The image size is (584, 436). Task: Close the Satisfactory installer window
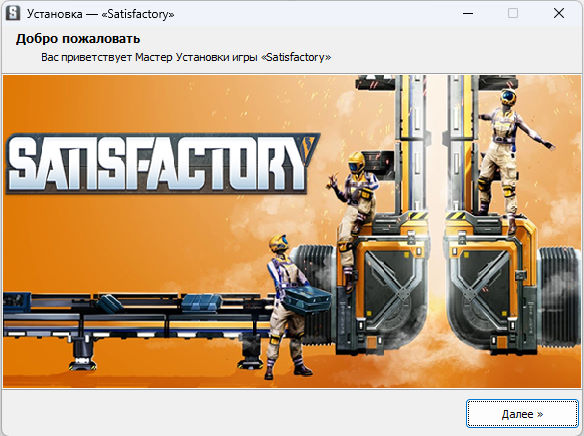coord(559,14)
